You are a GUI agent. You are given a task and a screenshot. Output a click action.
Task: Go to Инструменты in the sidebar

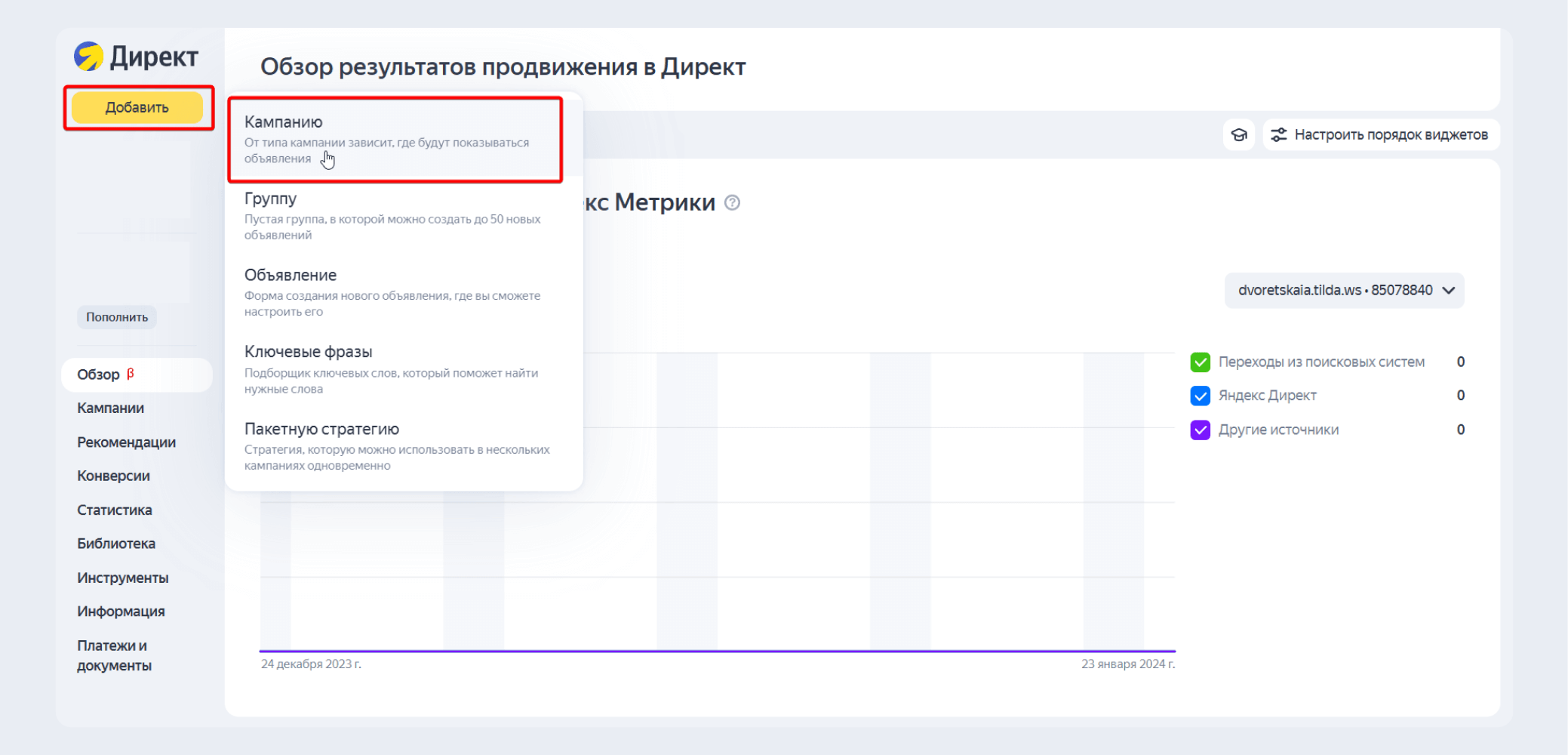point(123,578)
